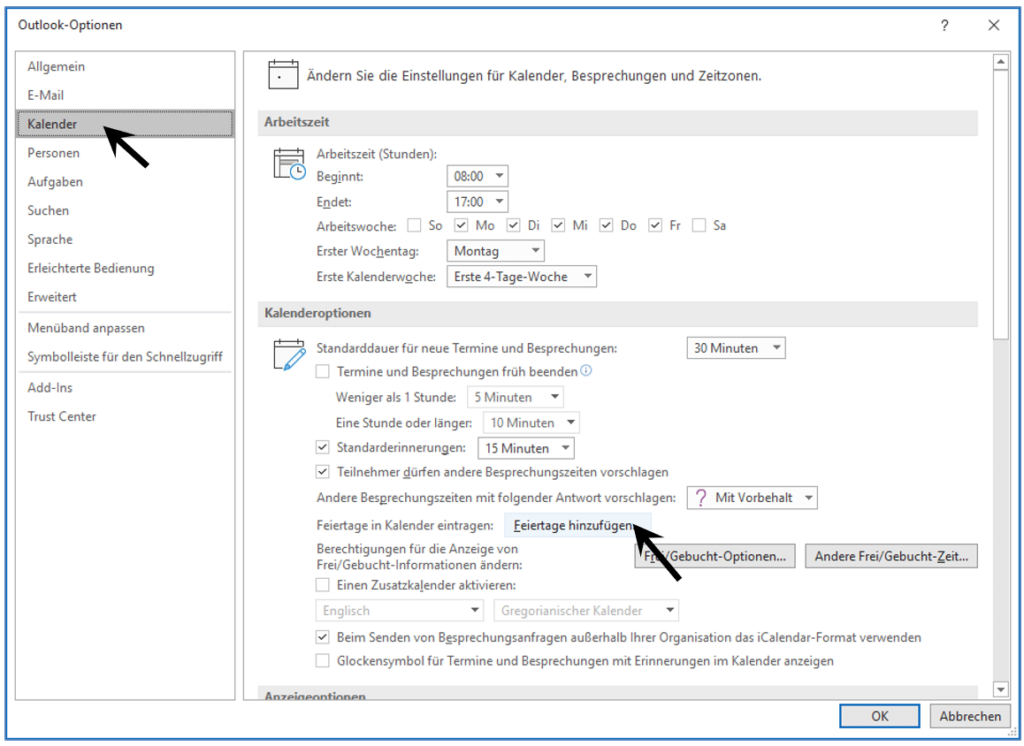Confirm settings with the OK button

[x=879, y=716]
